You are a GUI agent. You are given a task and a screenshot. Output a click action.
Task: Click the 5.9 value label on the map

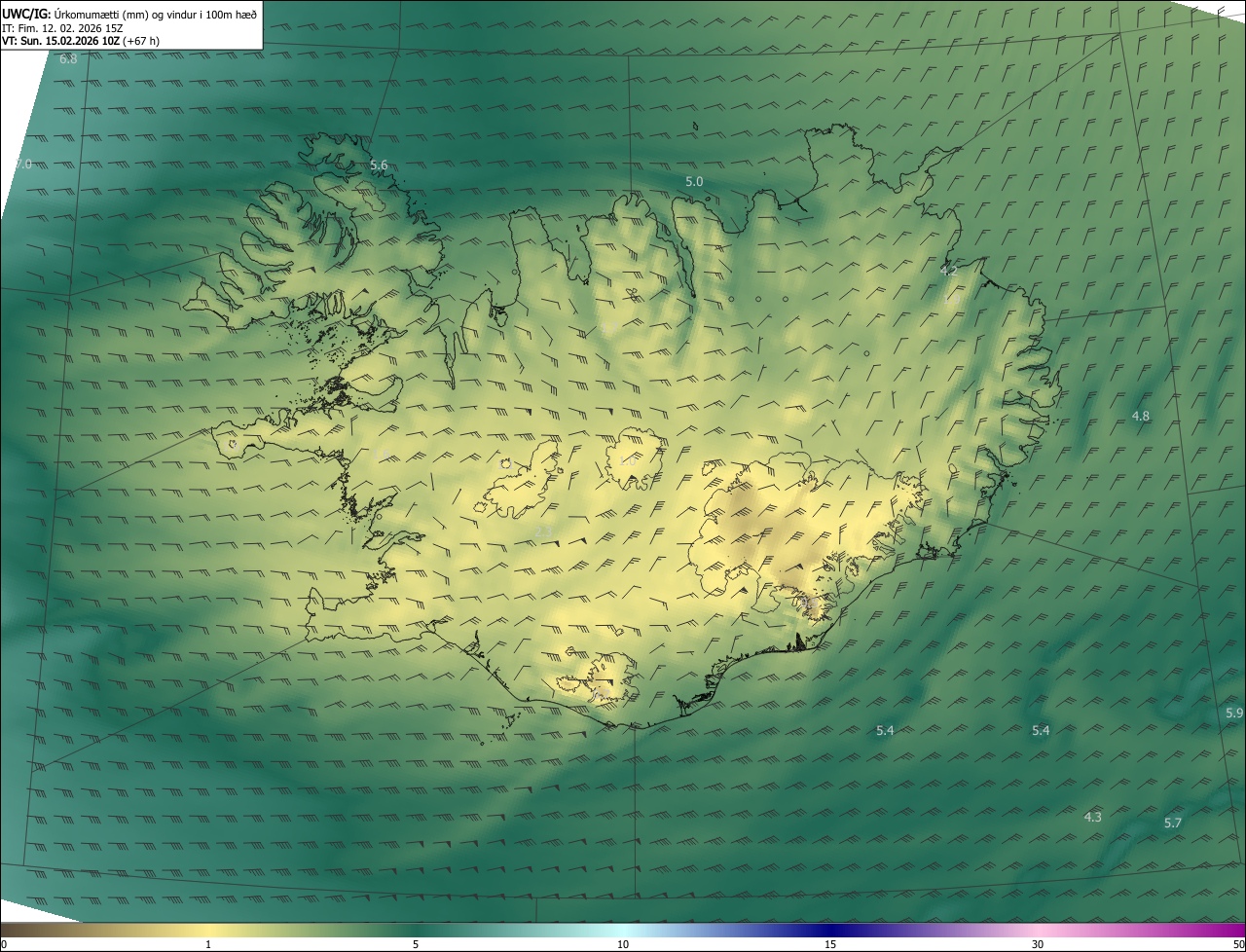pyautogui.click(x=1234, y=713)
